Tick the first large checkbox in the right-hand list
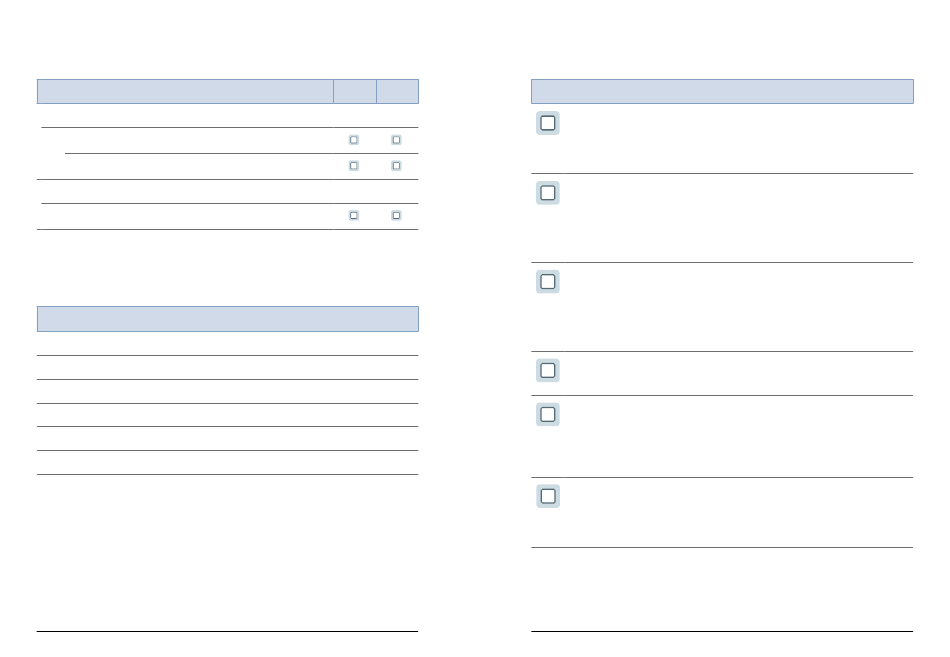950x657 pixels. [x=548, y=123]
